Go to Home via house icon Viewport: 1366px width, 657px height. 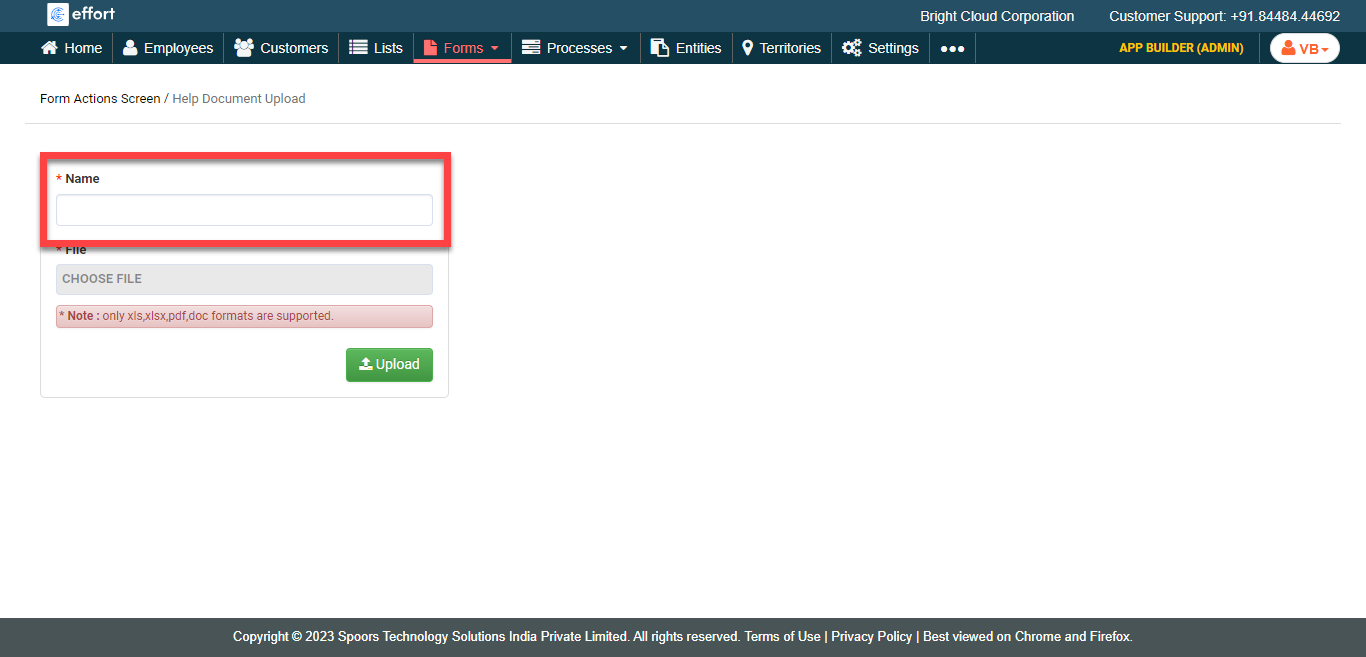point(49,48)
